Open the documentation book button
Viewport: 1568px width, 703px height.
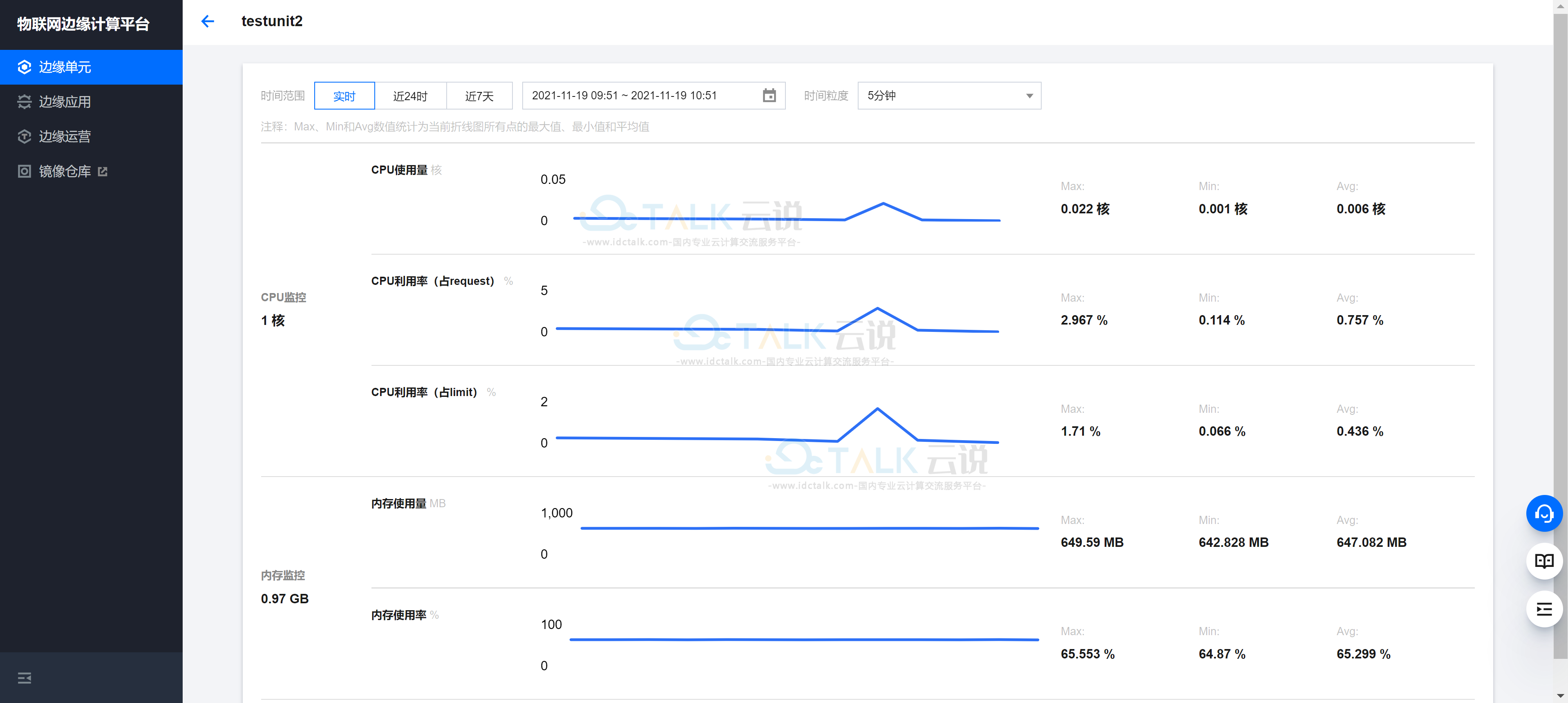pos(1544,561)
